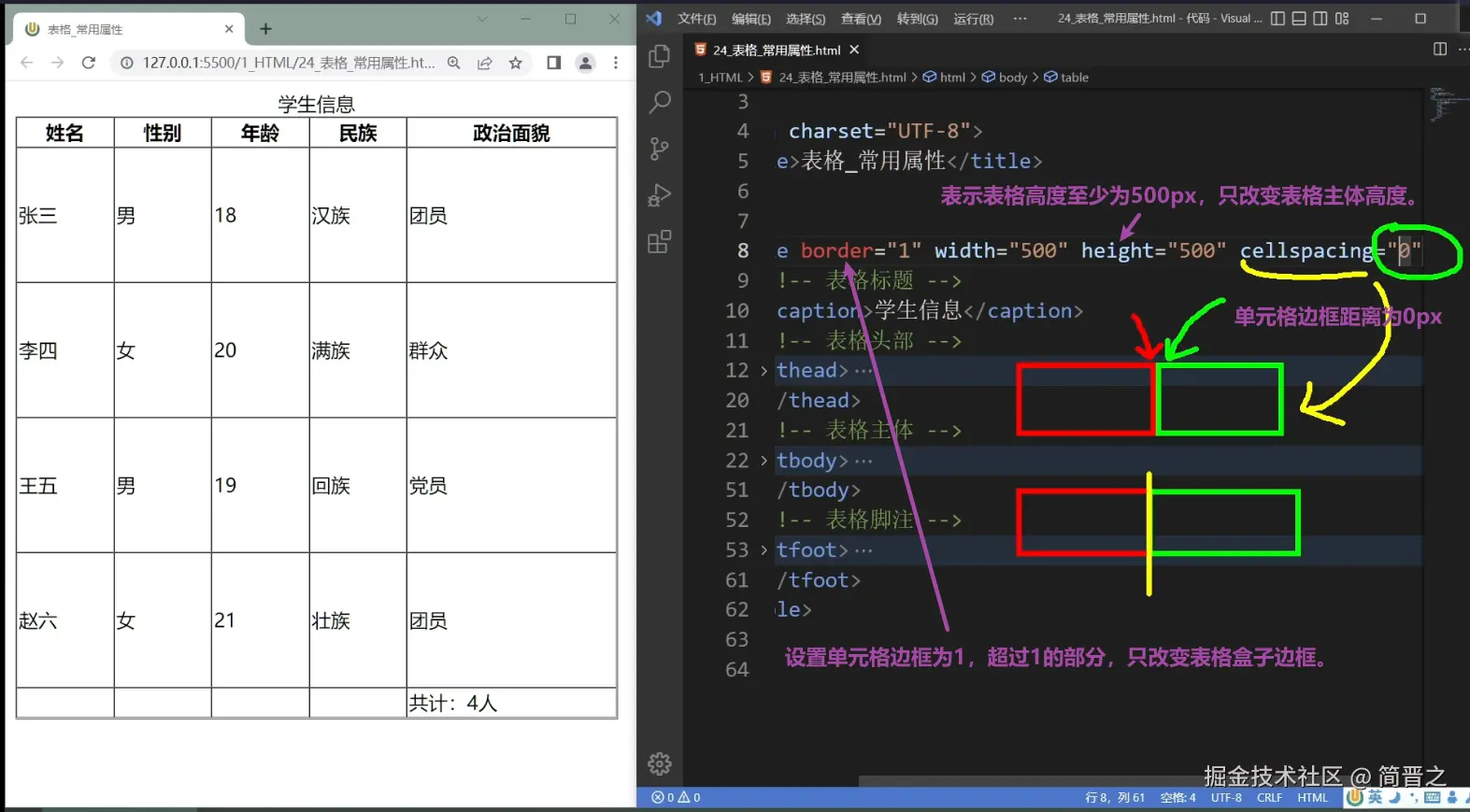1470x812 pixels.
Task: Open Customize Layout icon
Action: coord(1342,18)
